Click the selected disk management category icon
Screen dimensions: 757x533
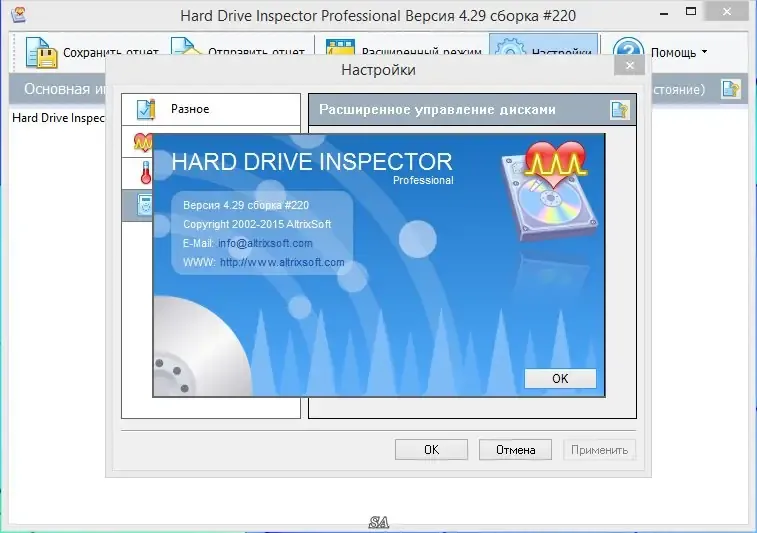point(145,205)
